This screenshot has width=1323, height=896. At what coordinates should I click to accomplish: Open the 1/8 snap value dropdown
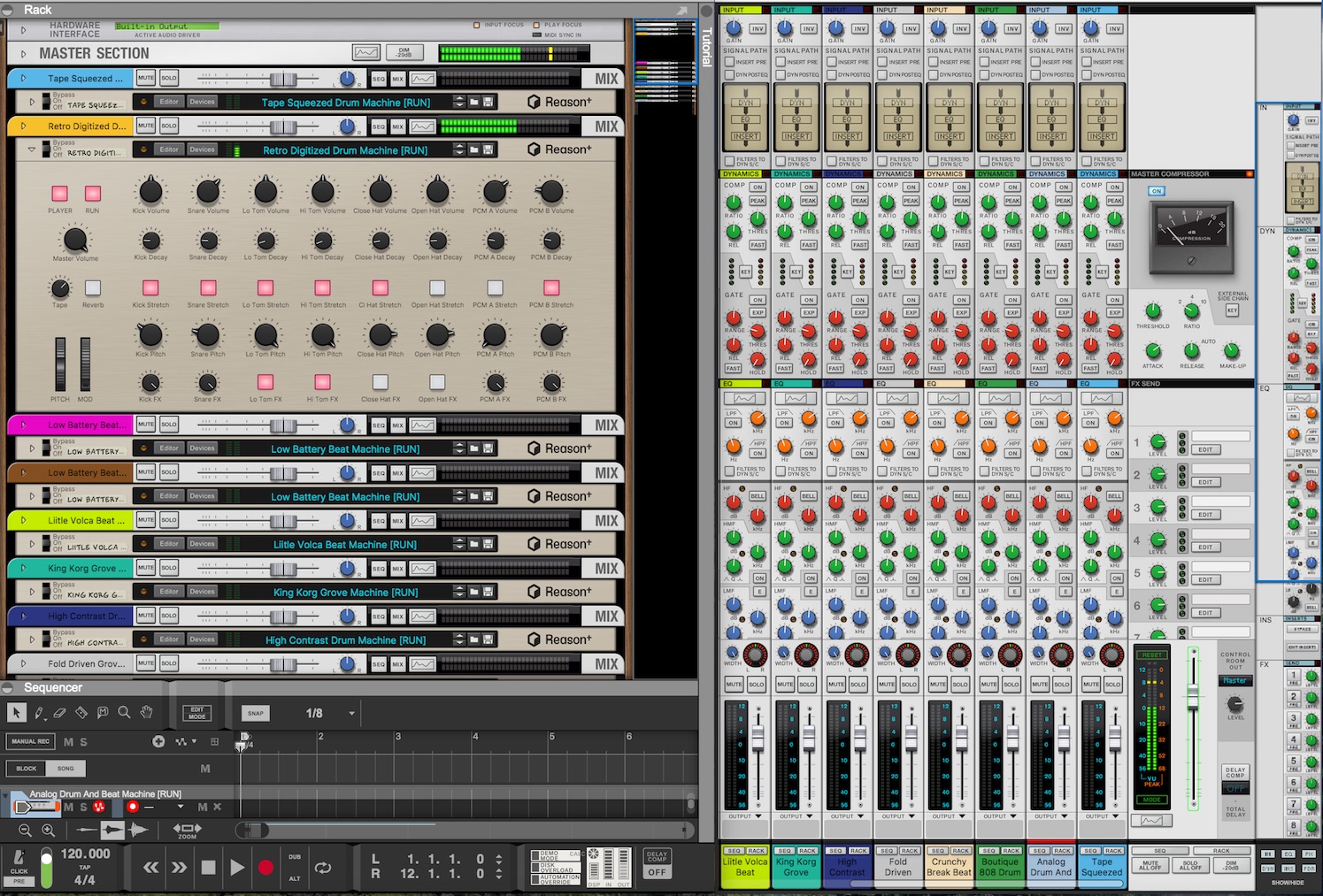pyautogui.click(x=351, y=713)
